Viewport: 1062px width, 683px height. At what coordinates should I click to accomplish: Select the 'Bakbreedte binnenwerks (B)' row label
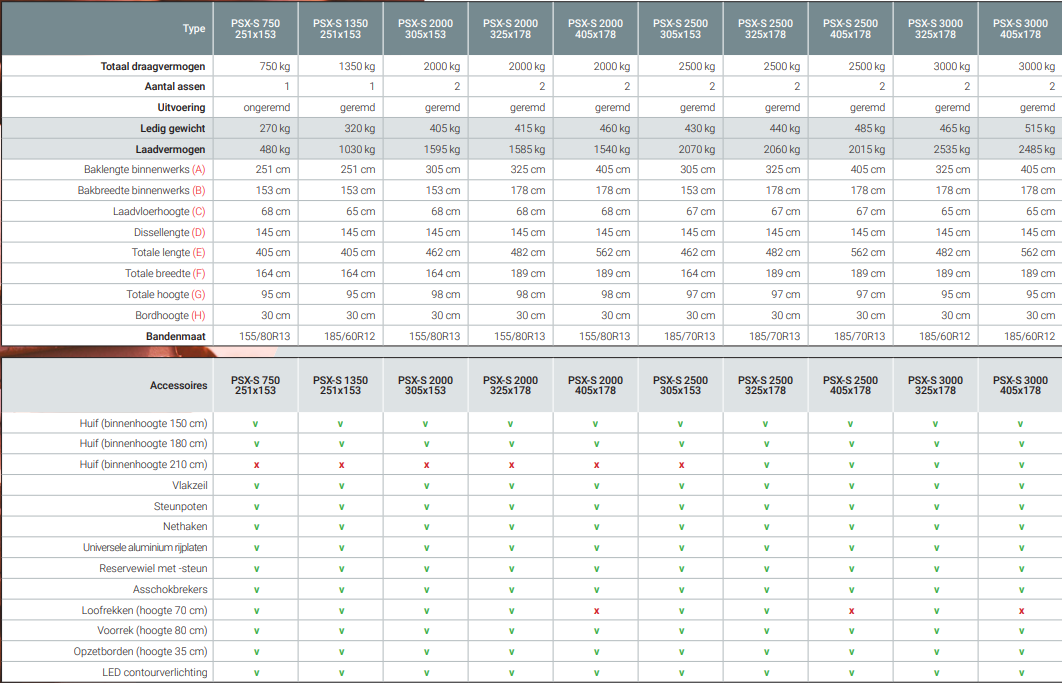[x=142, y=190]
